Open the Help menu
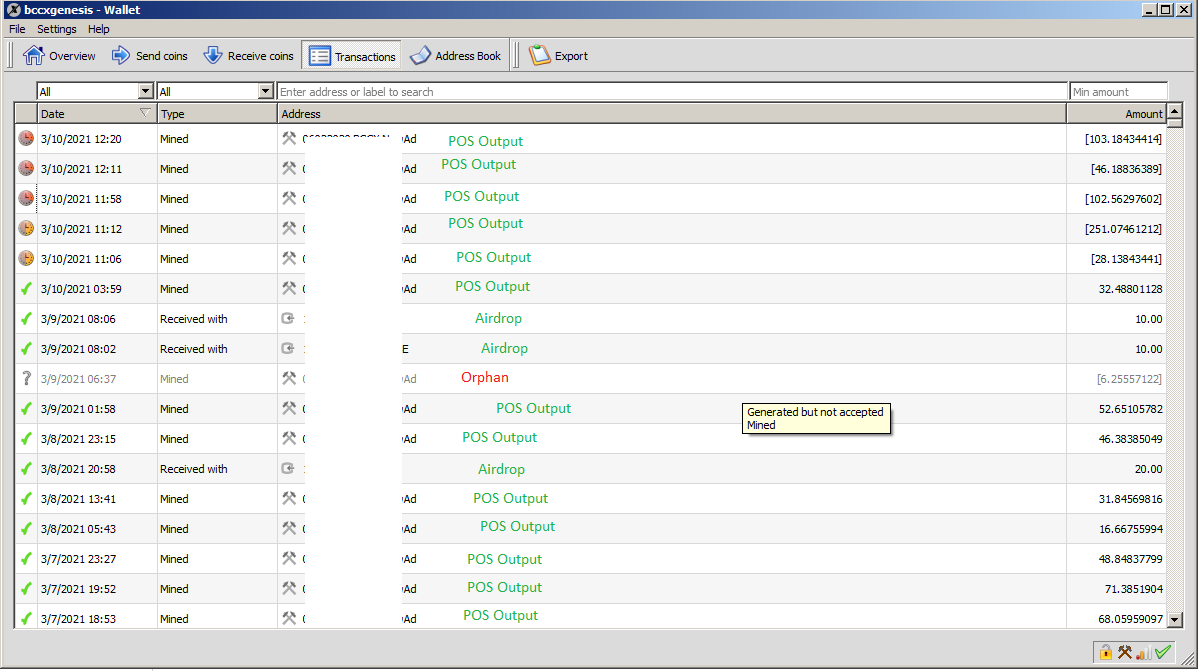The height and width of the screenshot is (671, 1198). coord(99,29)
